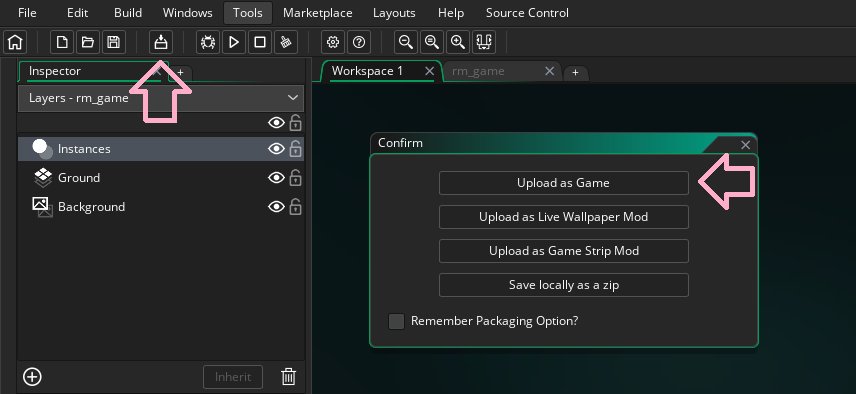Click the Ground tile layer icon
This screenshot has width=856, height=394.
pos(43,178)
